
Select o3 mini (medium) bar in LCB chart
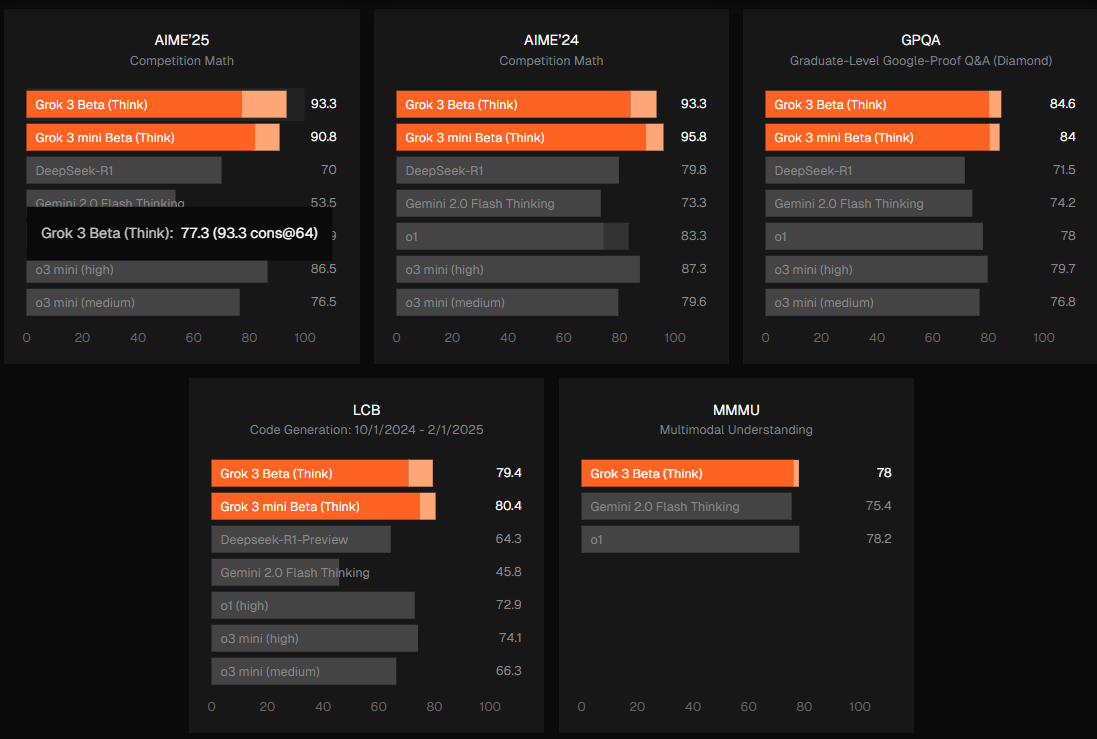(x=304, y=671)
